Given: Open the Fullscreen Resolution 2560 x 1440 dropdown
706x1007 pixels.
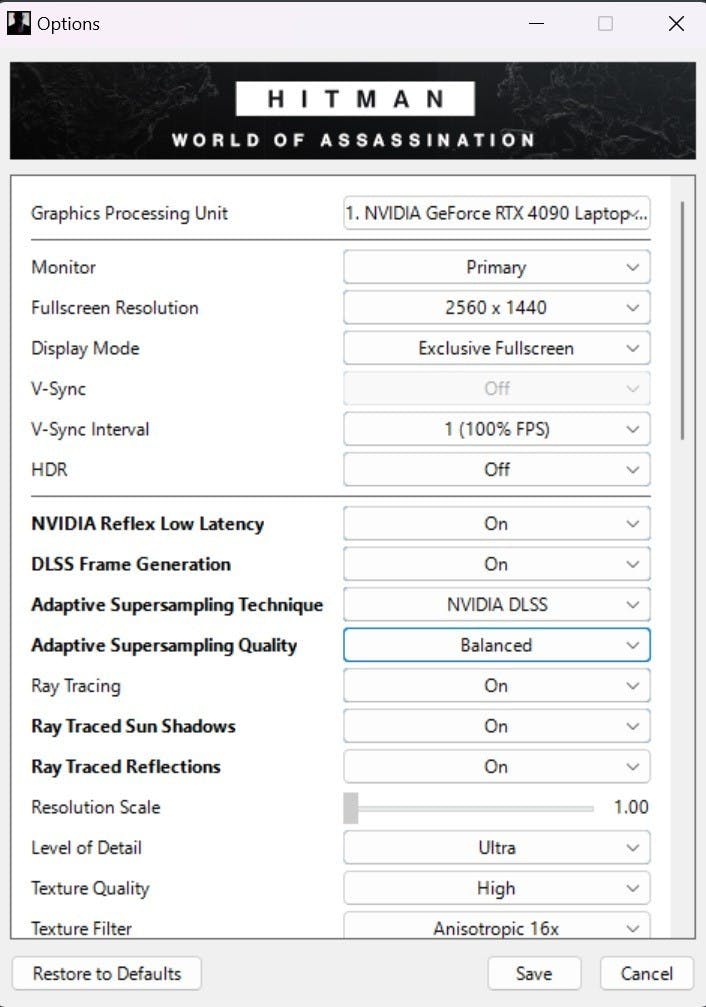Looking at the screenshot, I should point(497,308).
